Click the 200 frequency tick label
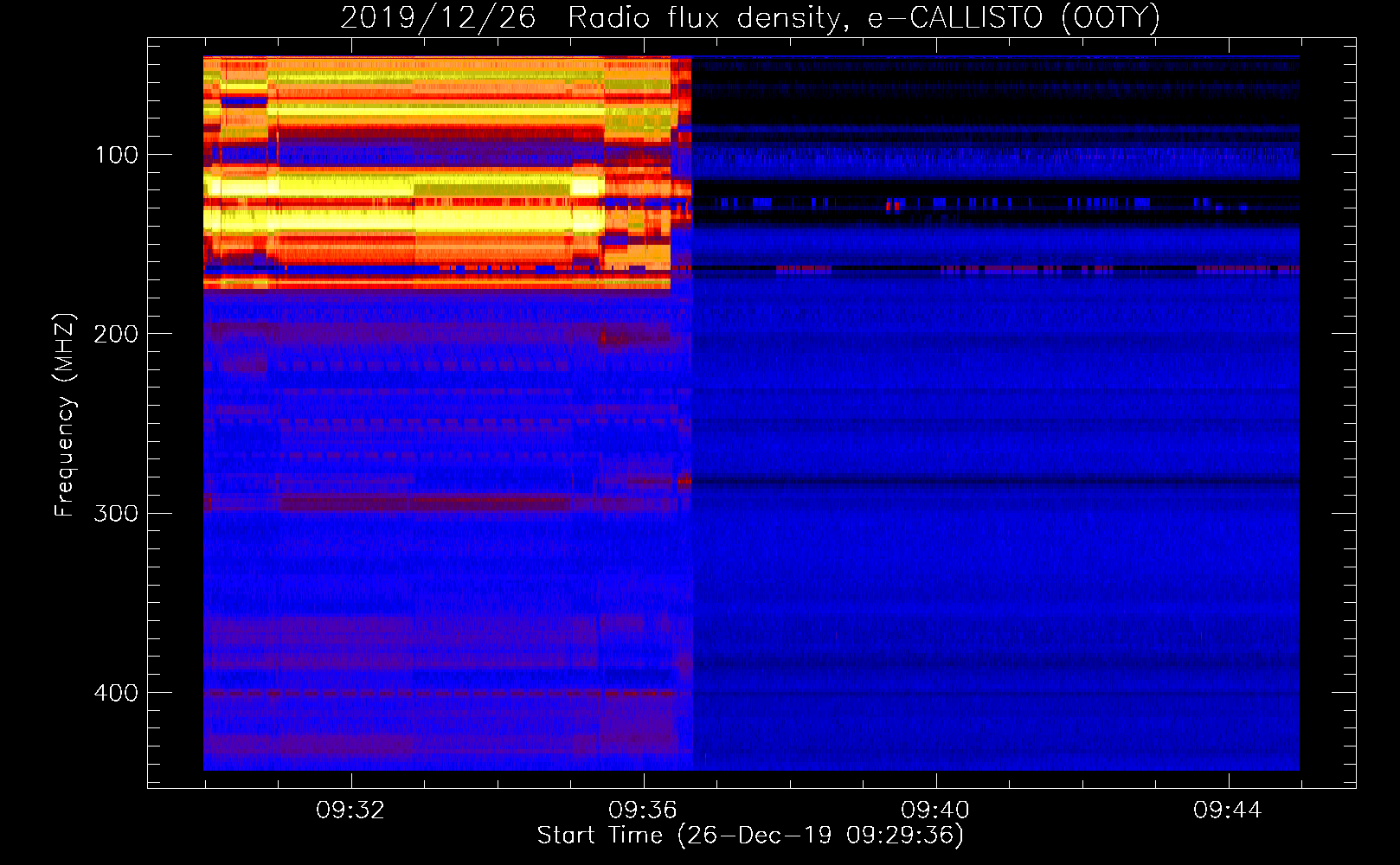Viewport: 1400px width, 865px height. [116, 334]
